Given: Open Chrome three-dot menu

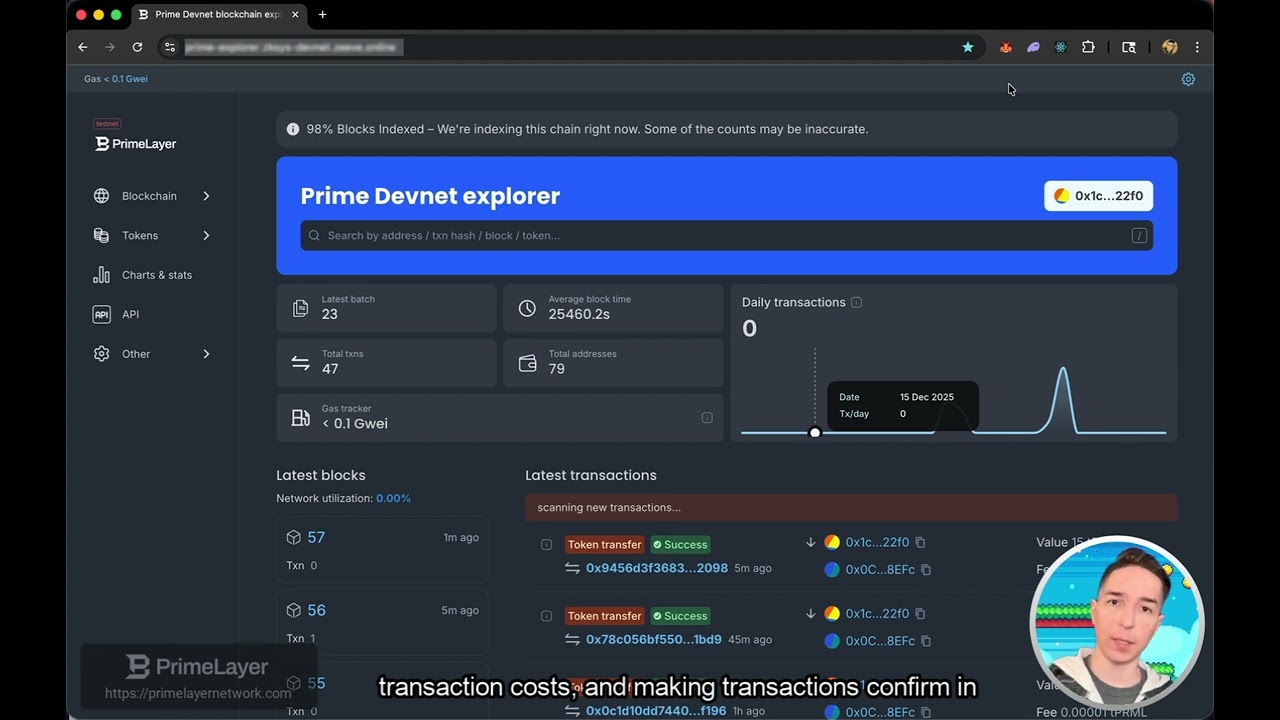Looking at the screenshot, I should click(1197, 47).
